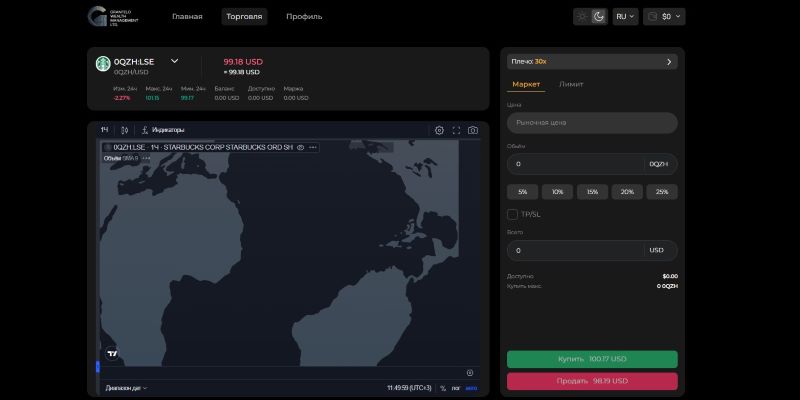Click the Доступно $0.00 value

[x=670, y=276]
